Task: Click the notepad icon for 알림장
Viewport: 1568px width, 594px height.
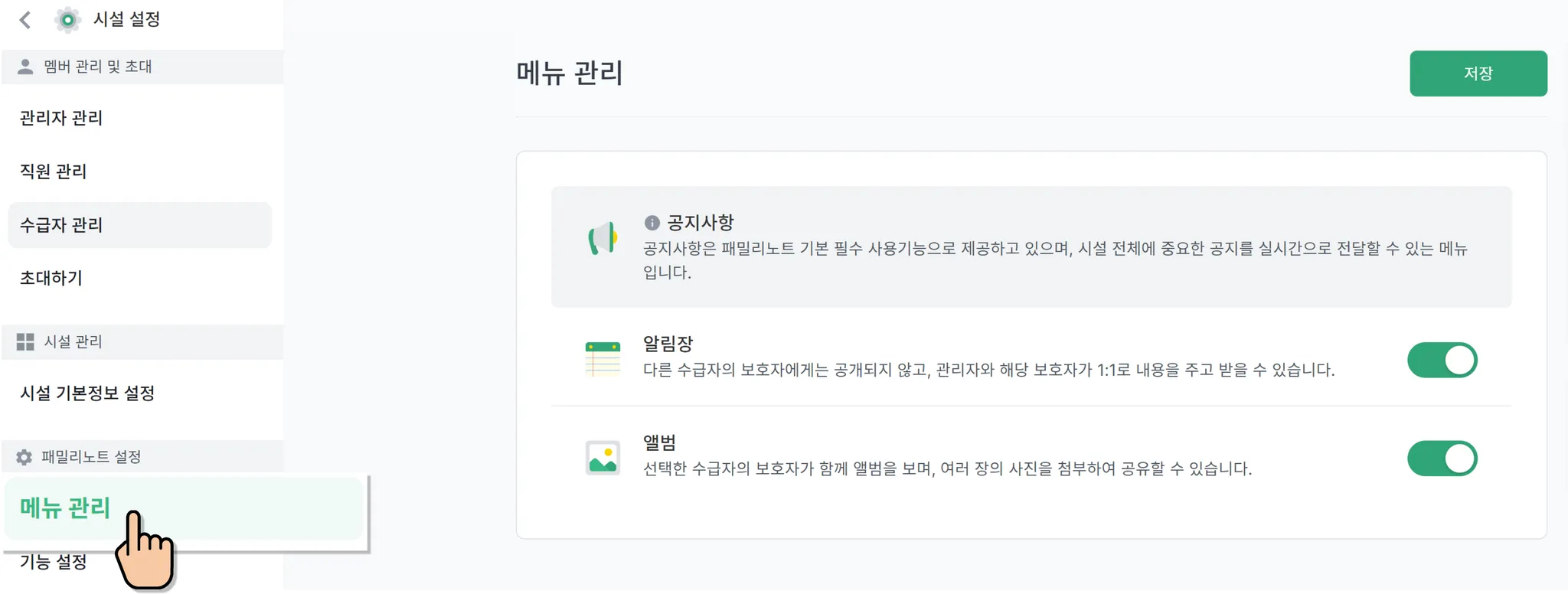Action: click(x=603, y=359)
